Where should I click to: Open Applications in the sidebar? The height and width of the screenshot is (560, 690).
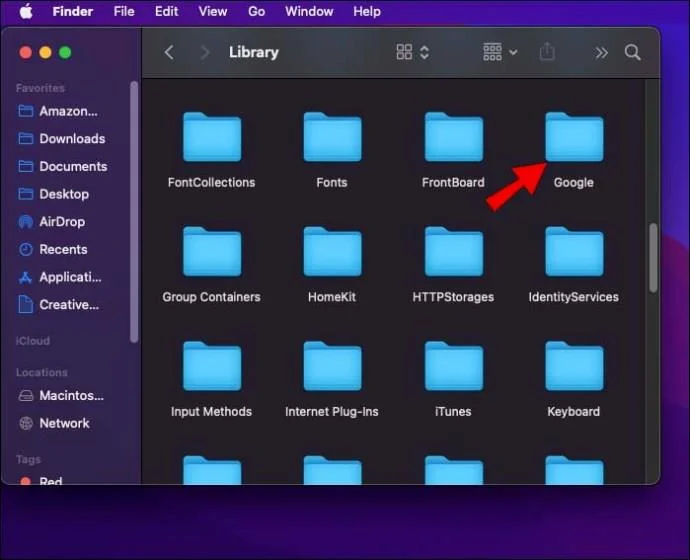click(x=60, y=277)
